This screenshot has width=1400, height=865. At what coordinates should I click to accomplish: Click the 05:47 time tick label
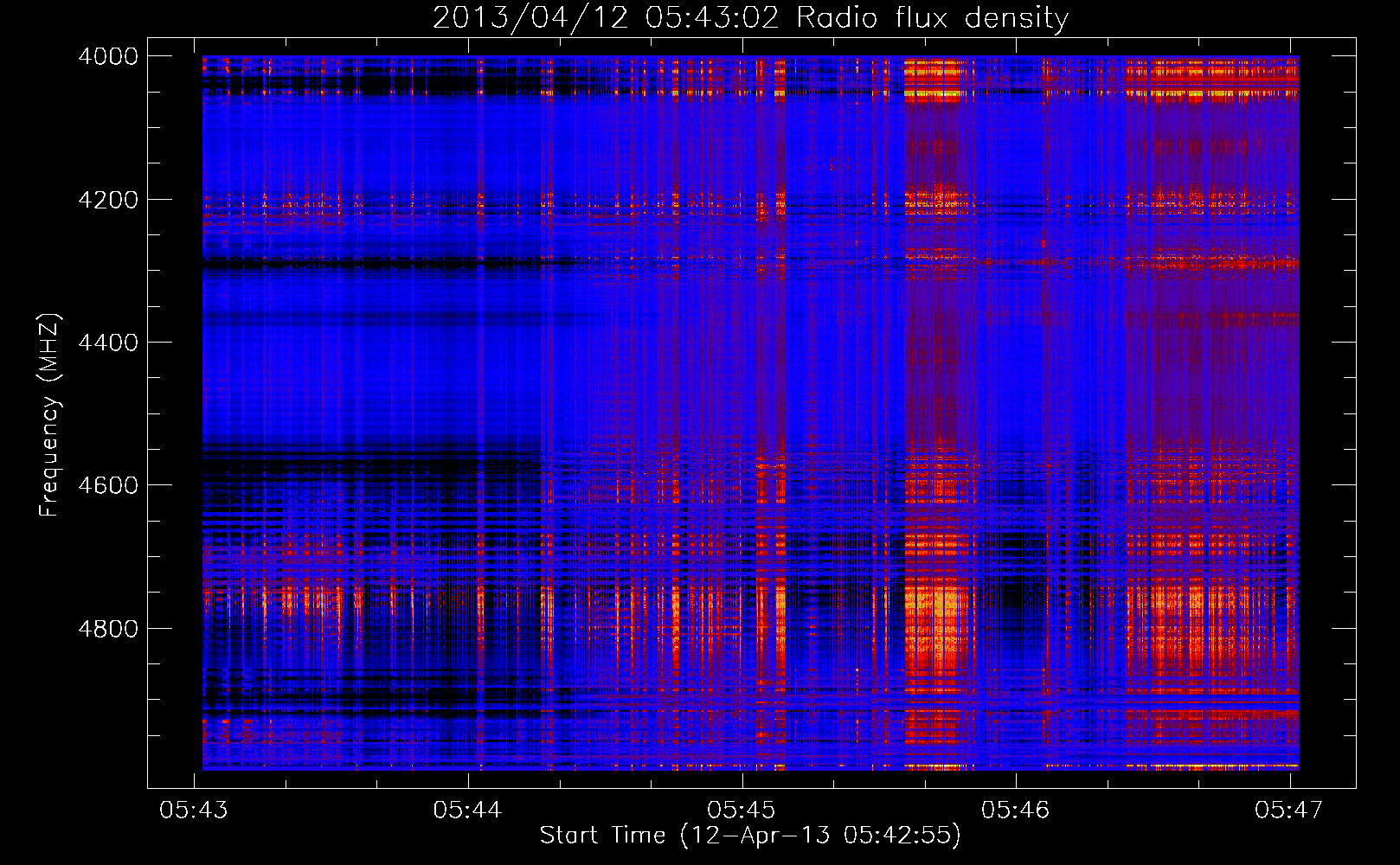click(1289, 810)
